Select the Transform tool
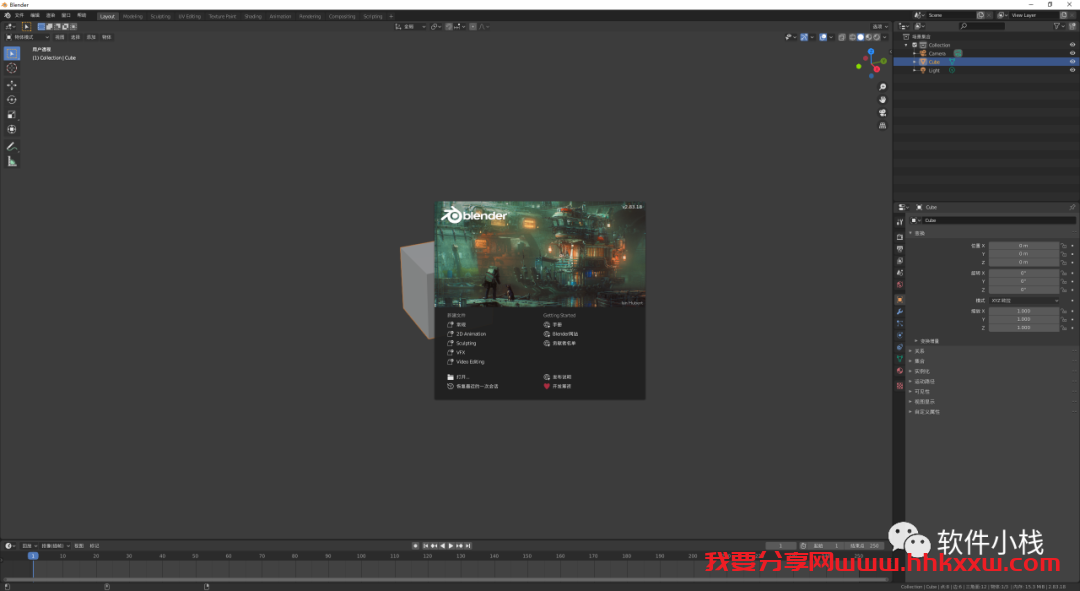Viewport: 1080px width, 591px height. coord(12,129)
